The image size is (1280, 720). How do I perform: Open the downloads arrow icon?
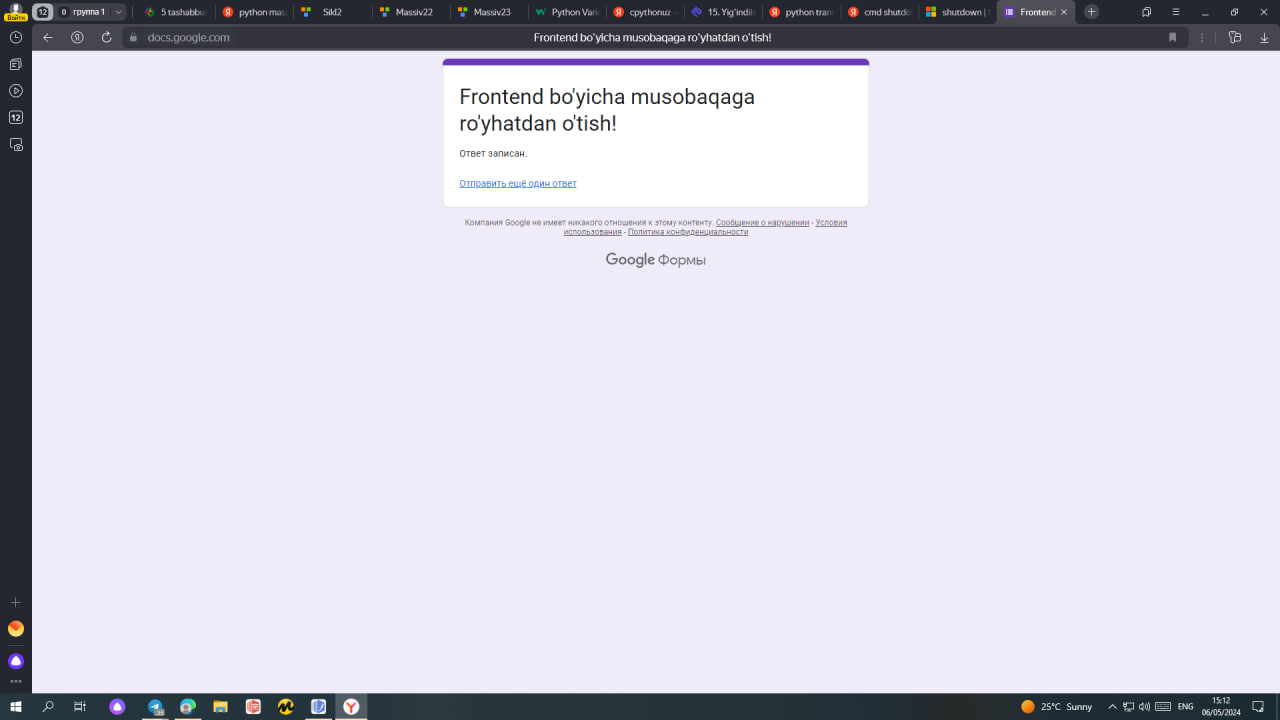tap(1264, 37)
